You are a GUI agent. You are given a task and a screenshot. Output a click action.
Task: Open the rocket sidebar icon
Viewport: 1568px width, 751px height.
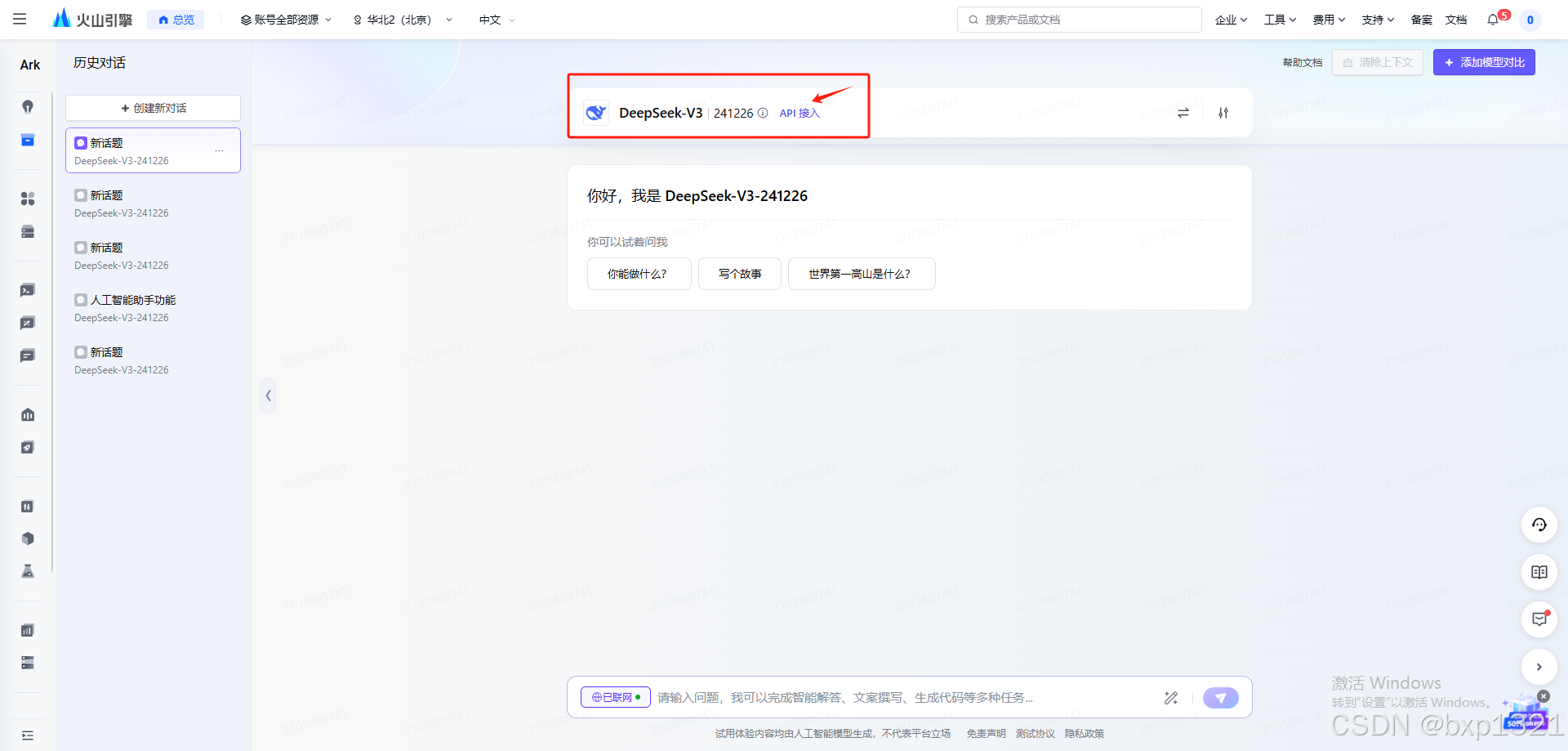tap(28, 447)
